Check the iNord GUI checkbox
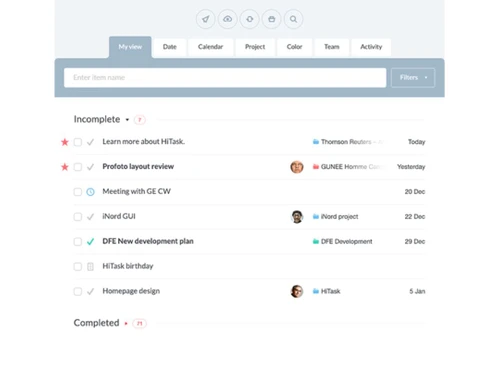 [x=78, y=217]
